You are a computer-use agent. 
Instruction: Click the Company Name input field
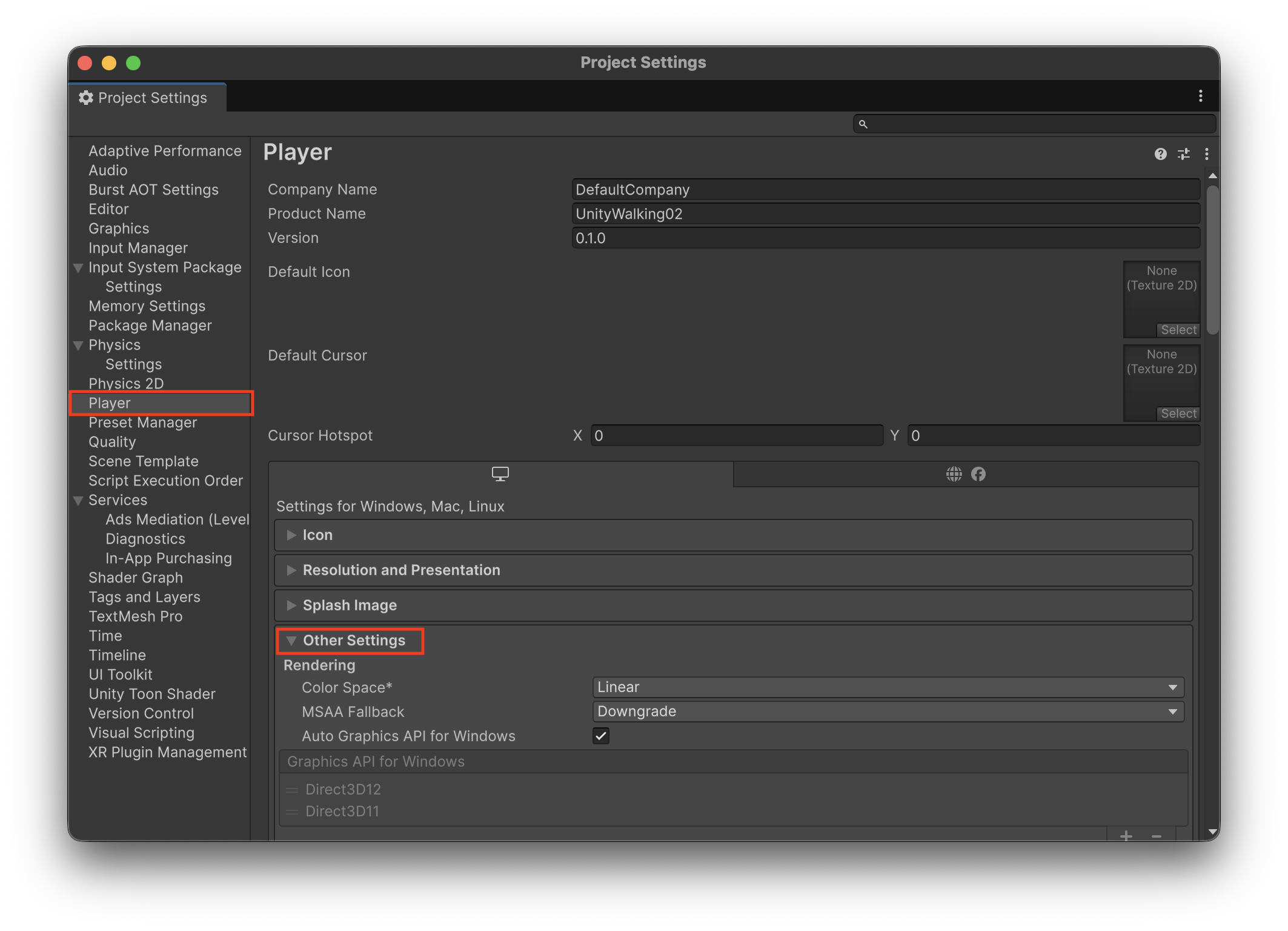point(886,190)
